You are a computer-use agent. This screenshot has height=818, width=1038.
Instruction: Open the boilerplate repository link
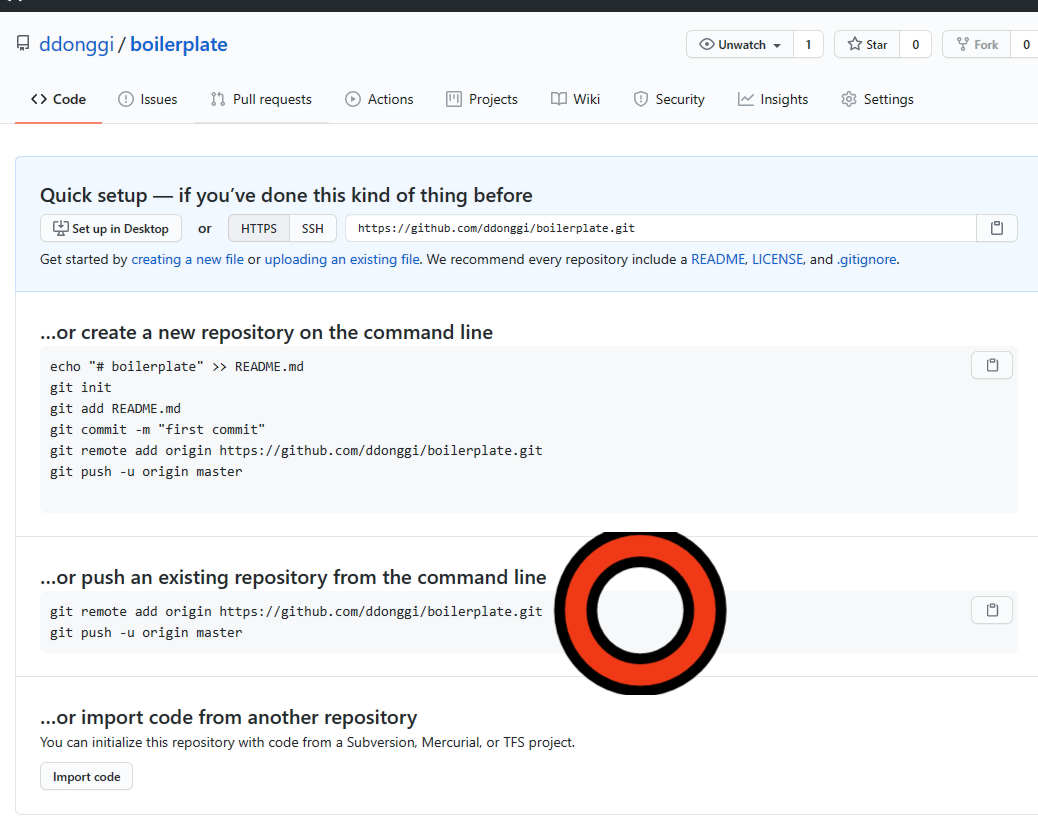(179, 44)
